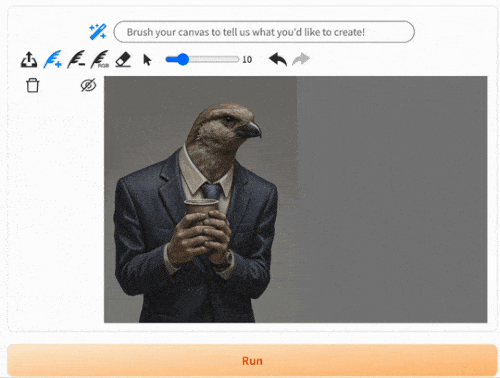Select the add brush (feather plus) tool
This screenshot has width=500, height=378.
53,59
